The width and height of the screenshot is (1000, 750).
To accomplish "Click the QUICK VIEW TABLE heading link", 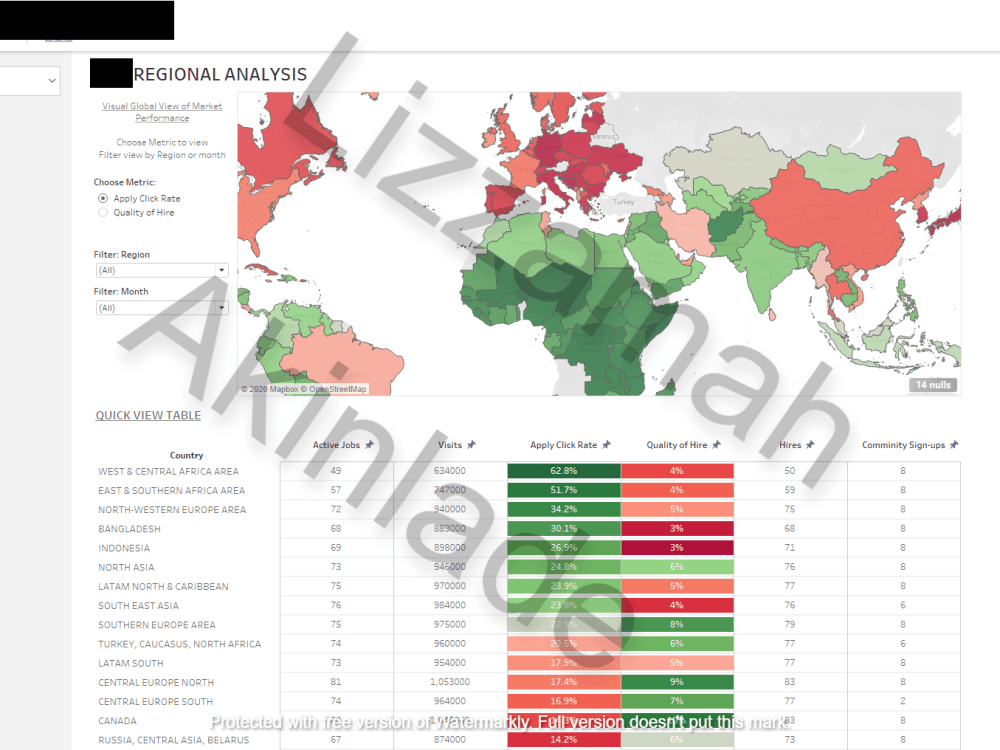I will pyautogui.click(x=148, y=415).
